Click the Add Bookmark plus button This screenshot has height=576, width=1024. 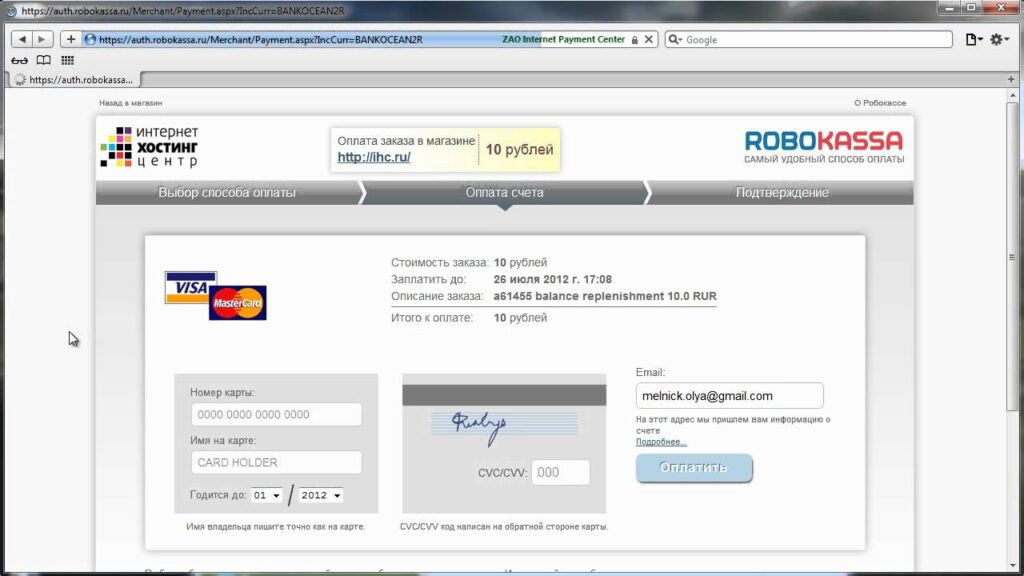70,39
